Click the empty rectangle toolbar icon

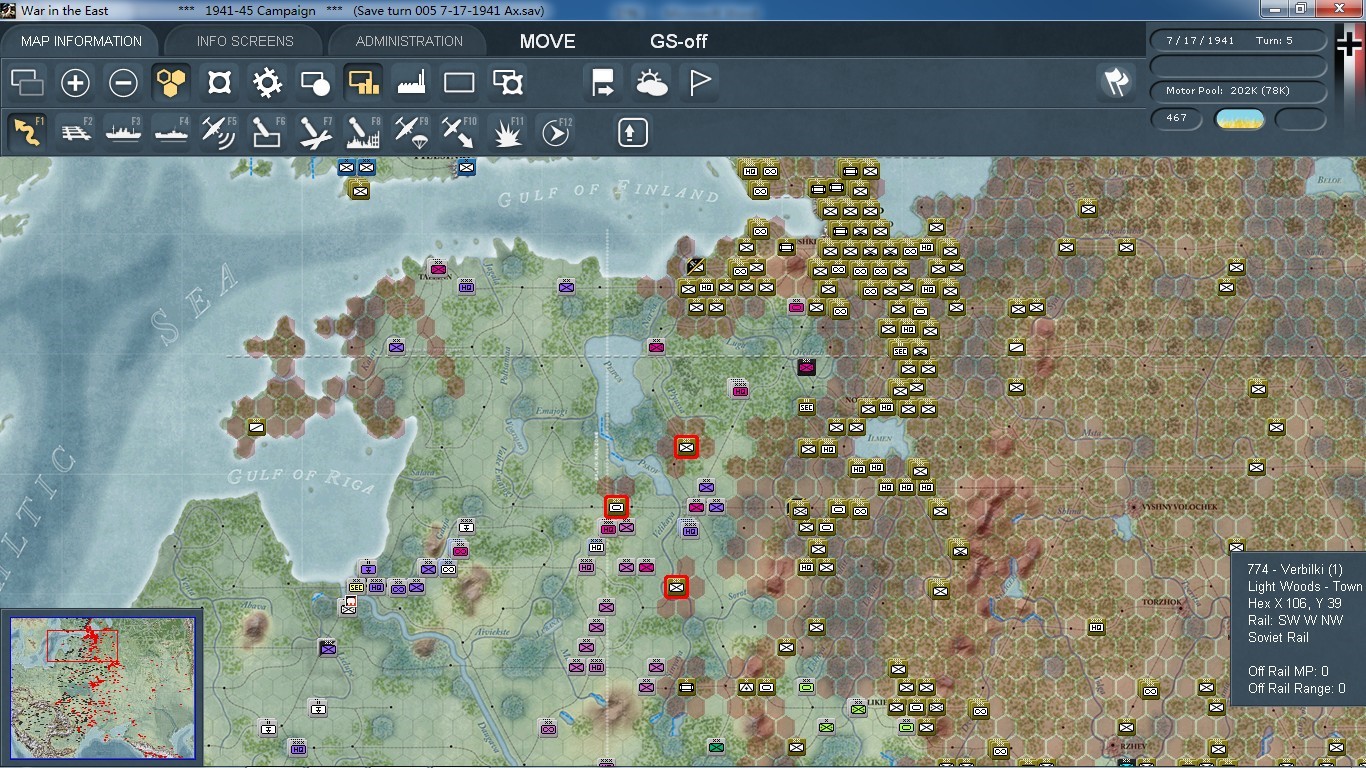pos(459,82)
